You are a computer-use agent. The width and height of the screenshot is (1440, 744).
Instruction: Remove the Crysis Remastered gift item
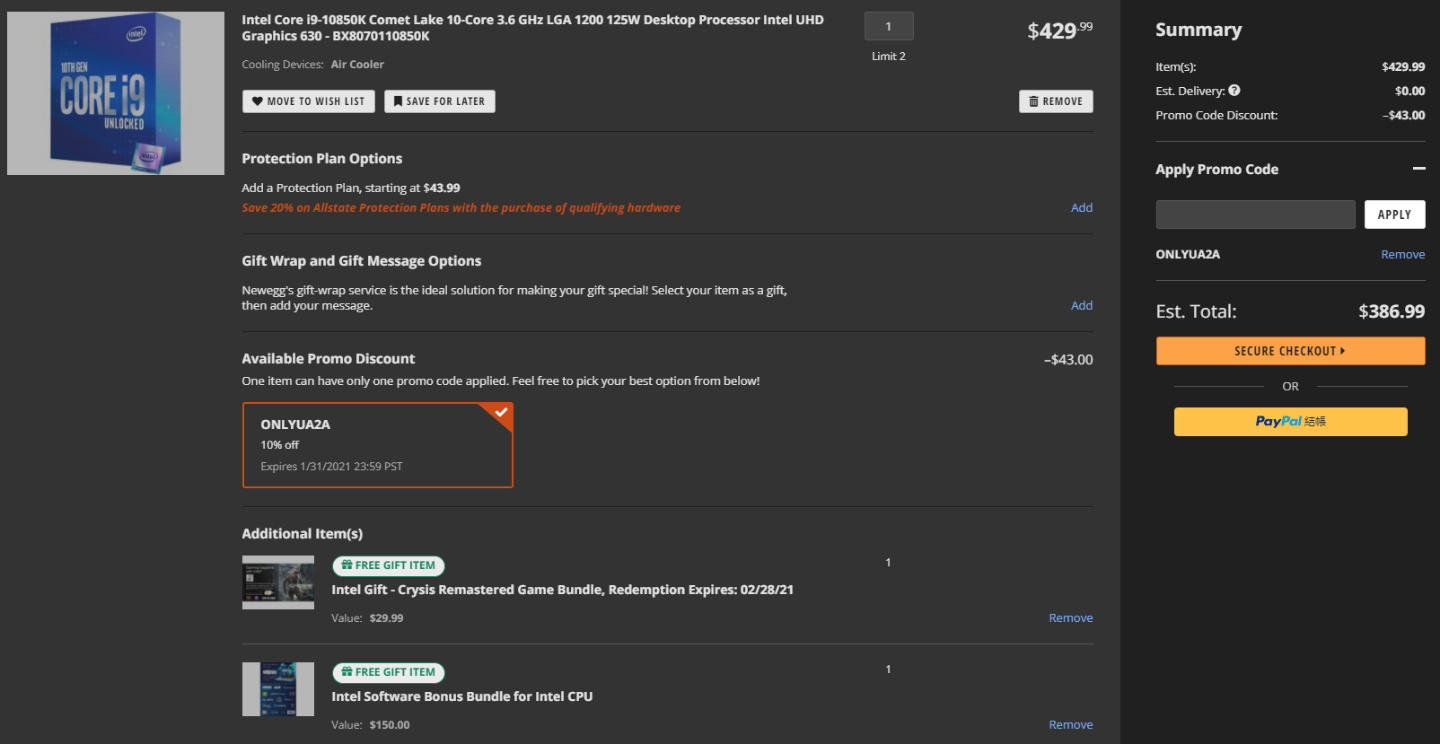1071,618
